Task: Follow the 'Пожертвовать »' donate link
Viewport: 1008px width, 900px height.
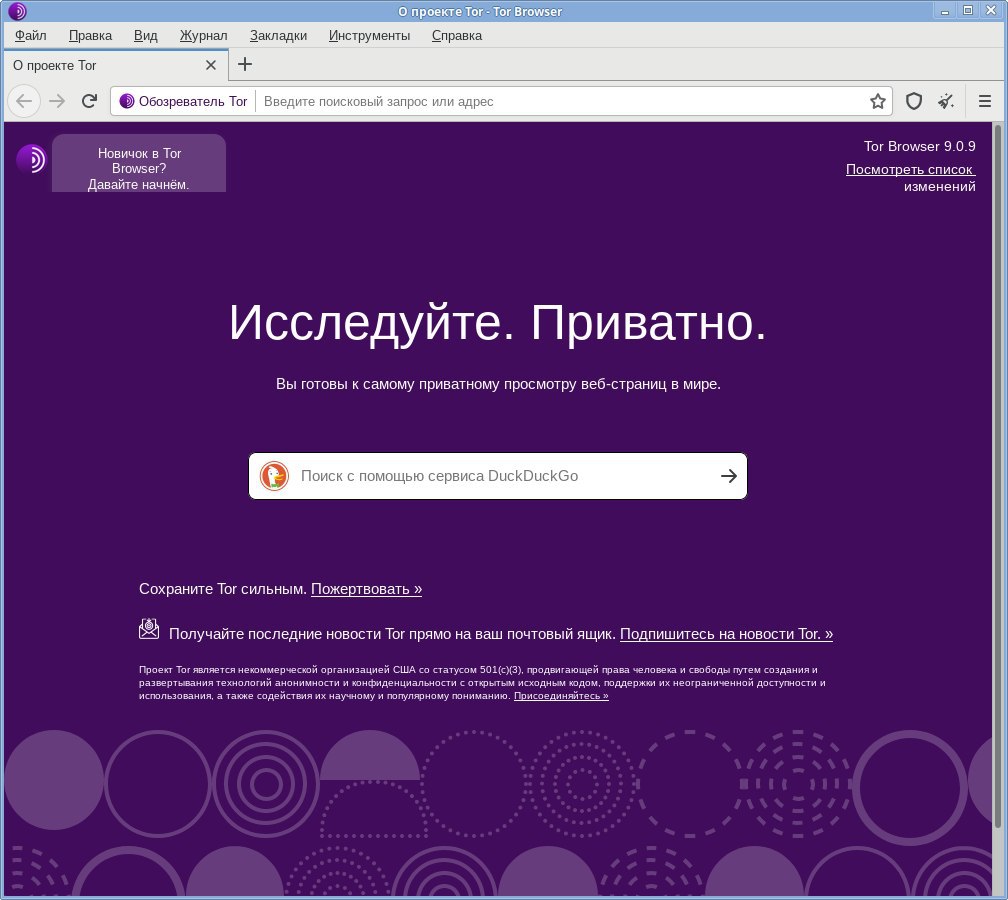Action: coord(366,589)
